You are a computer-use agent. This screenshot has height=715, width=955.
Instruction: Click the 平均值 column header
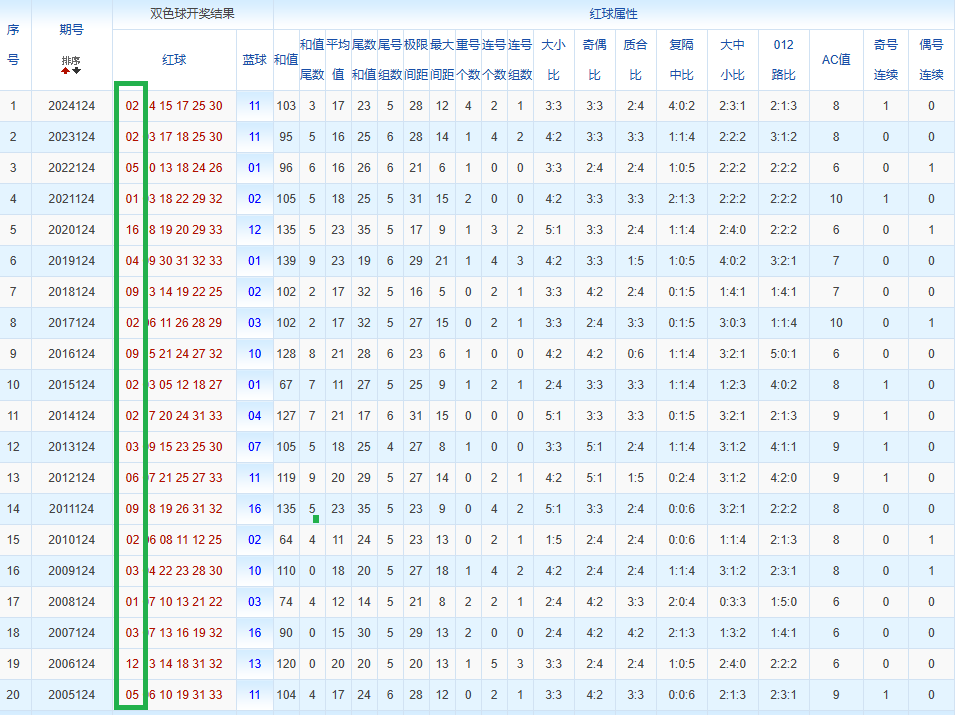(338, 60)
